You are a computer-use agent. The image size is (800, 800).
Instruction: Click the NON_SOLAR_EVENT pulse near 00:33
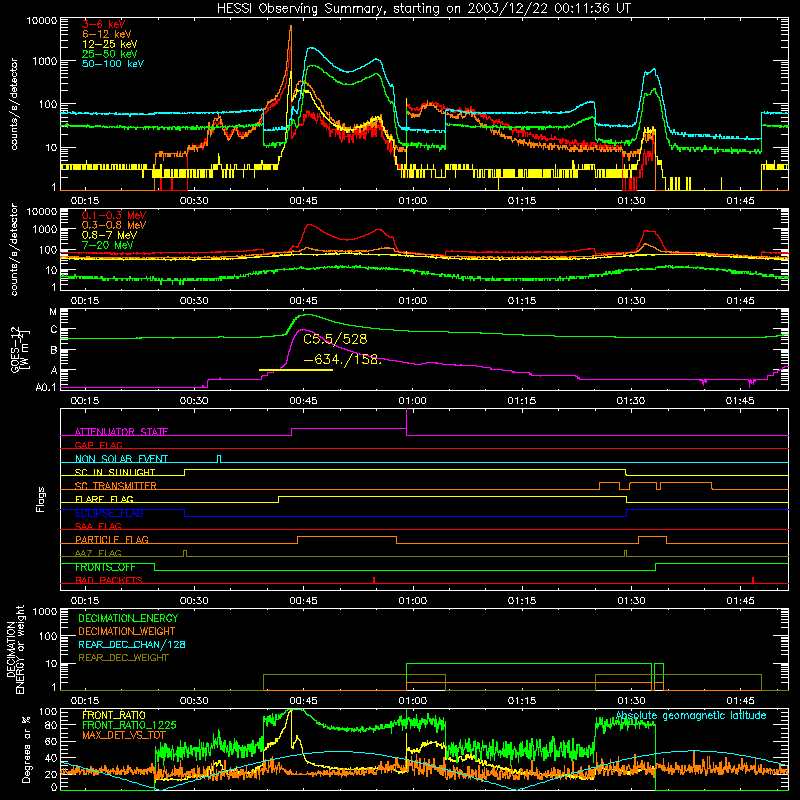[219, 458]
